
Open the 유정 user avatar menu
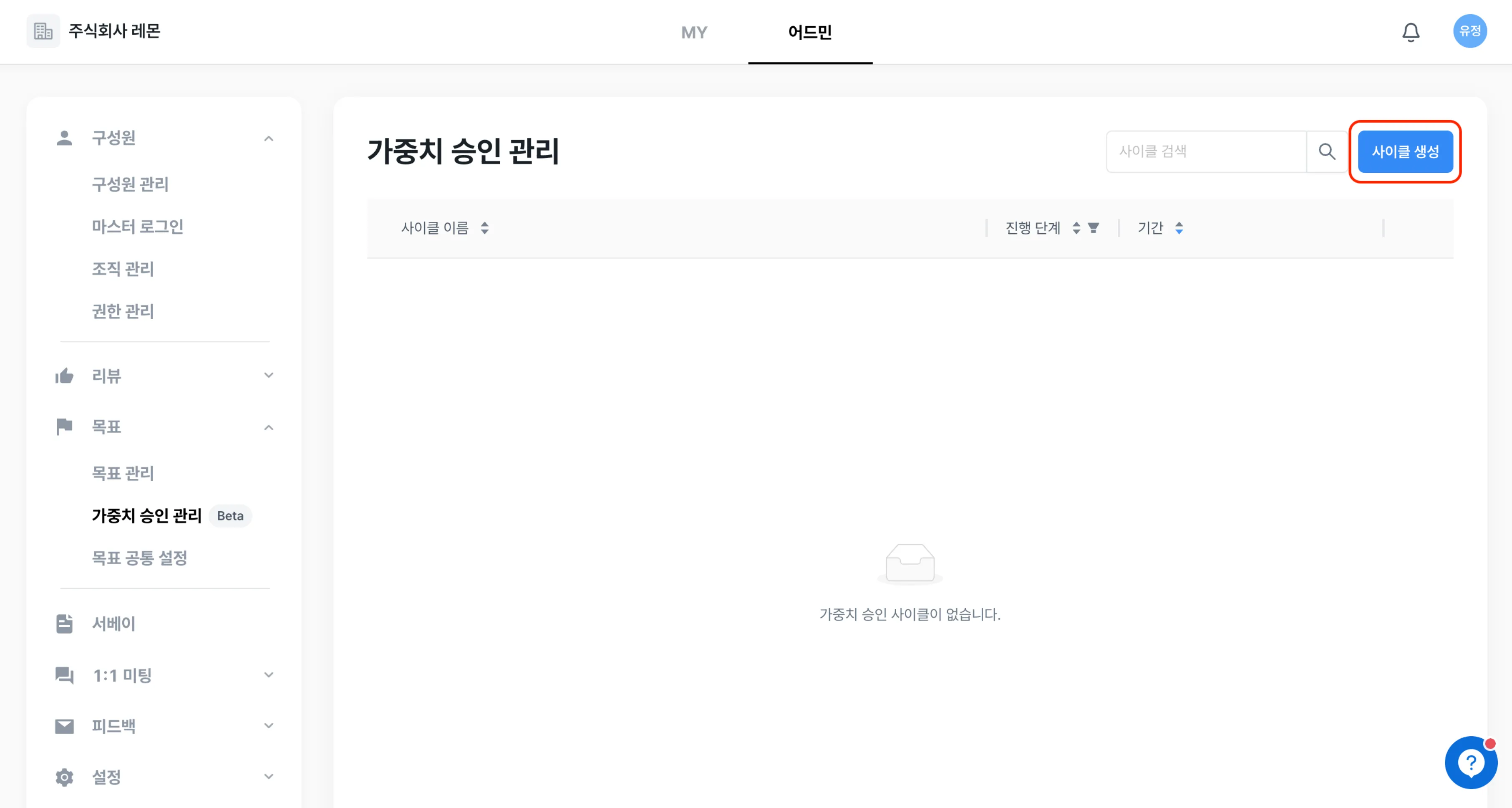click(1469, 31)
